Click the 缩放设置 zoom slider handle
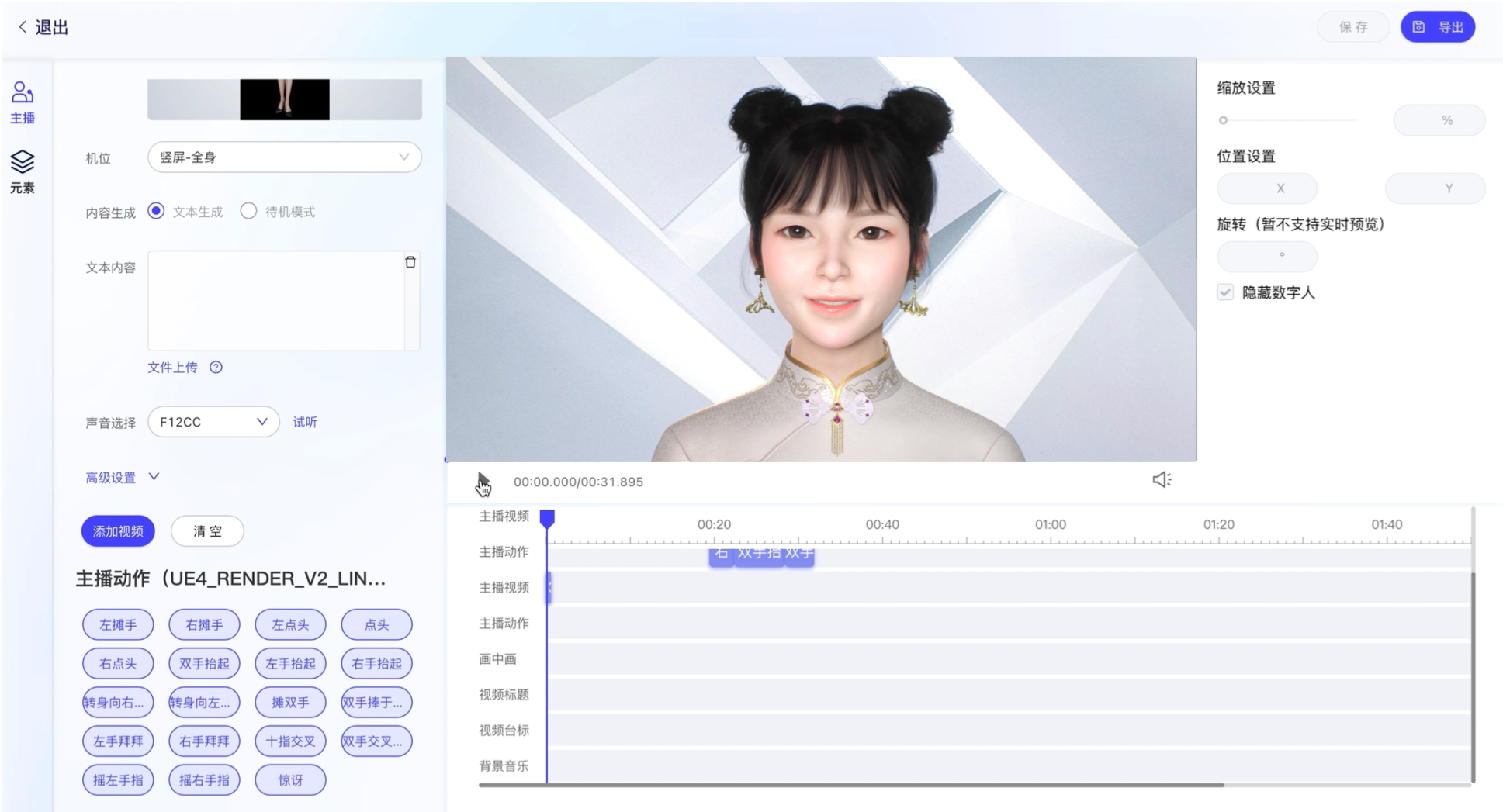The image size is (1503, 812). pyautogui.click(x=1223, y=120)
